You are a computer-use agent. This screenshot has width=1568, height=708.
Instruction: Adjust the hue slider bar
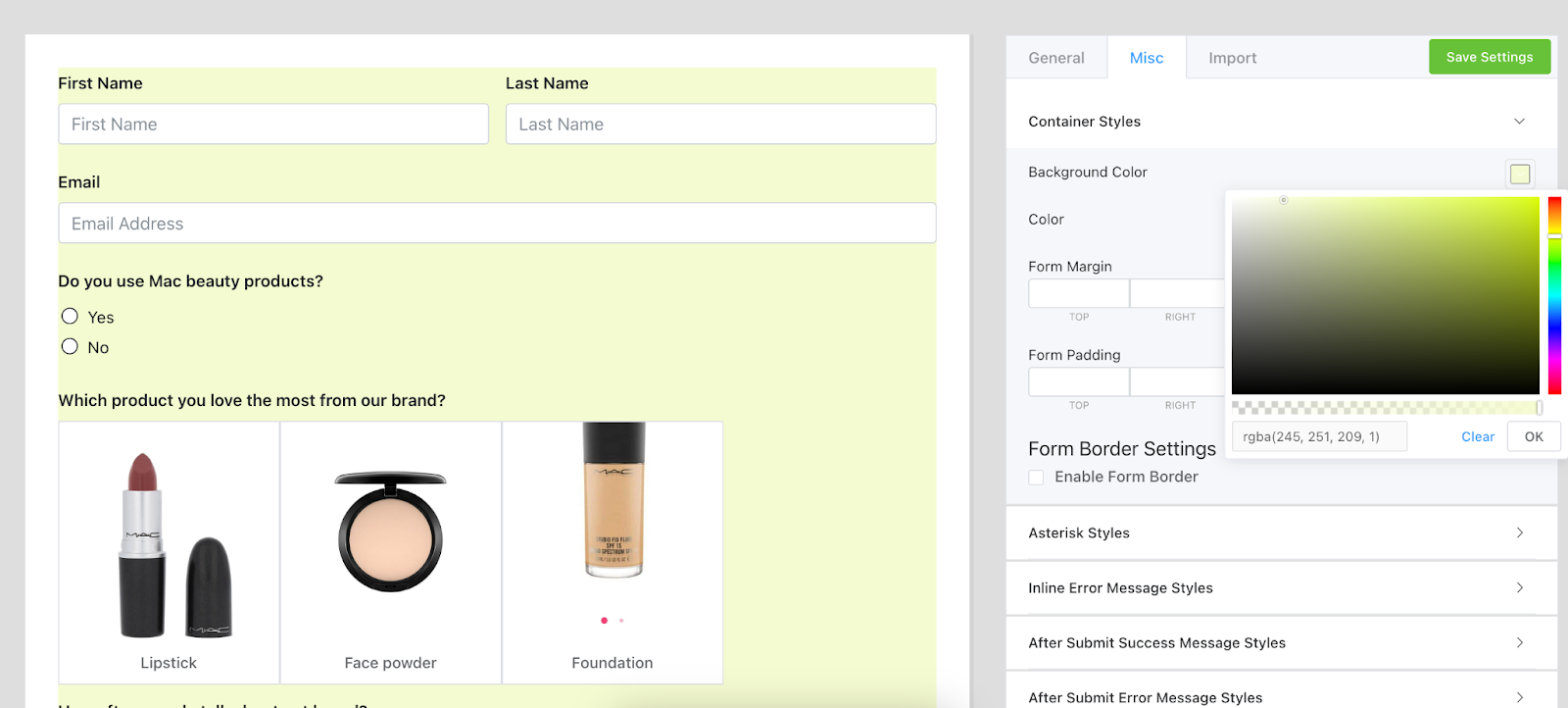tap(1554, 295)
